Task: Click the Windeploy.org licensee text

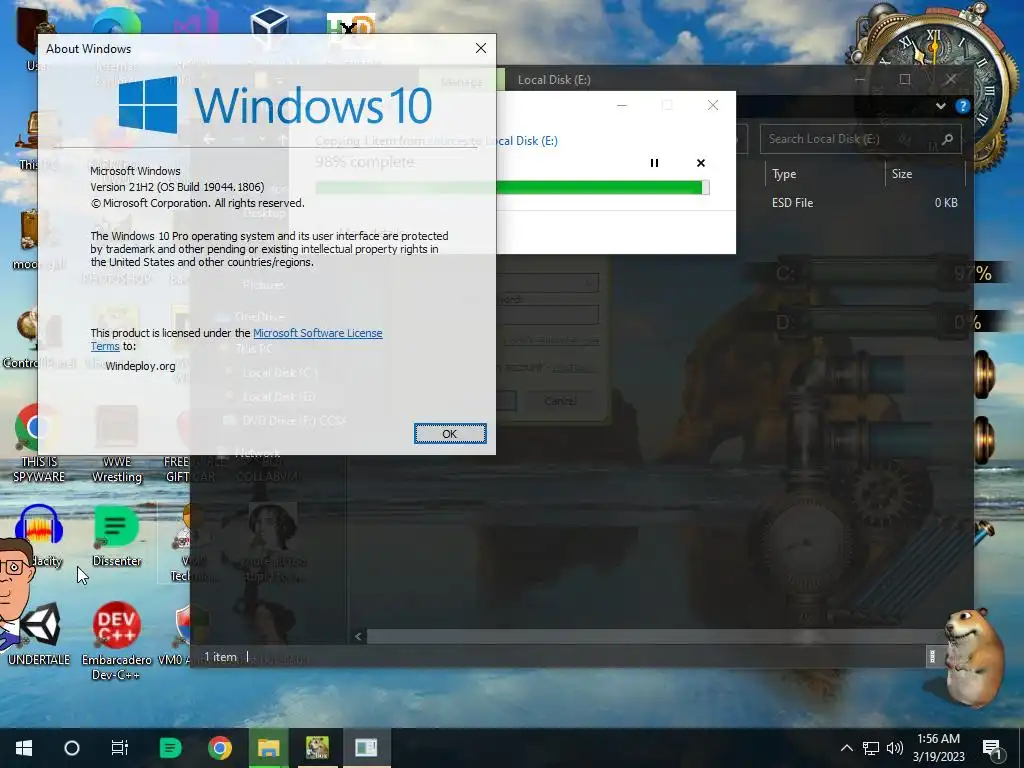Action: (140, 366)
